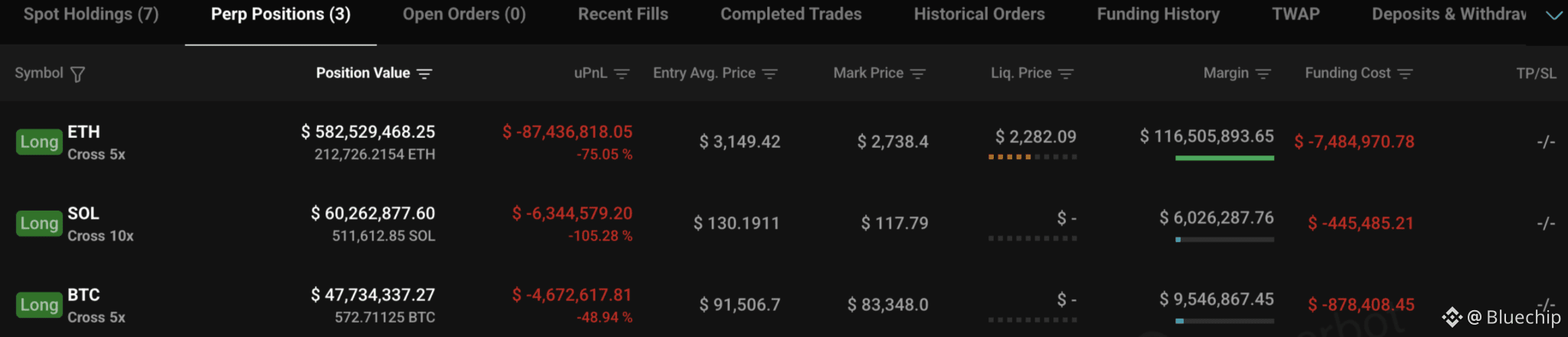
Task: Click the Liq. Price sort icon
Action: coord(1066,74)
